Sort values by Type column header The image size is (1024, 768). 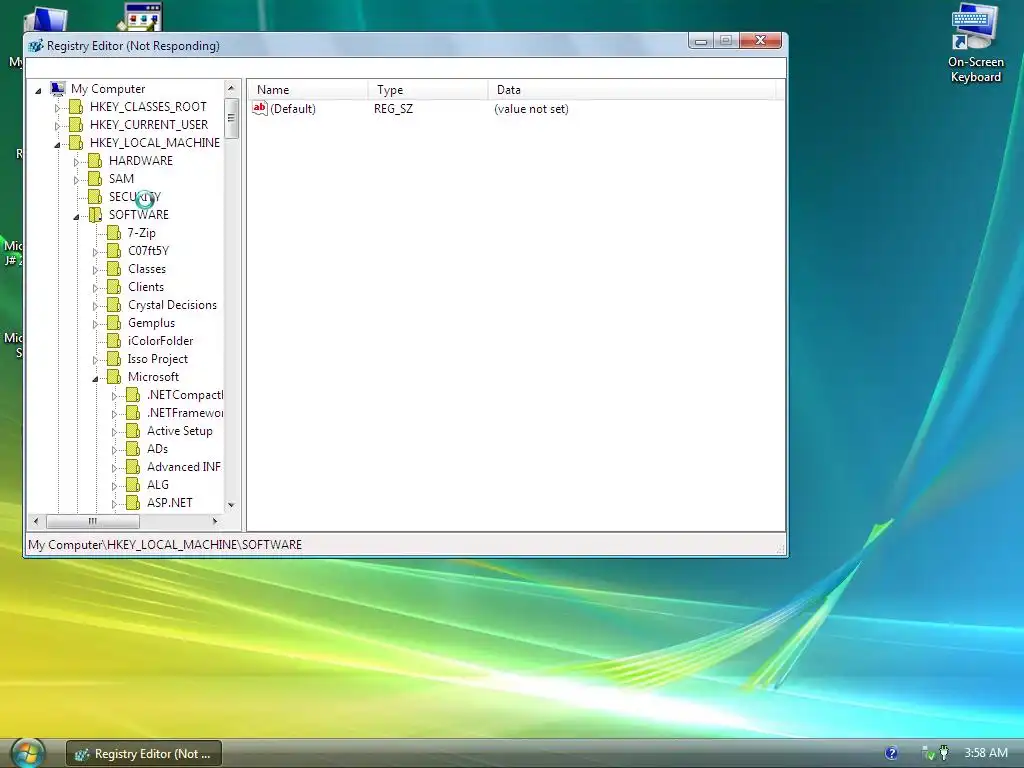coord(428,89)
